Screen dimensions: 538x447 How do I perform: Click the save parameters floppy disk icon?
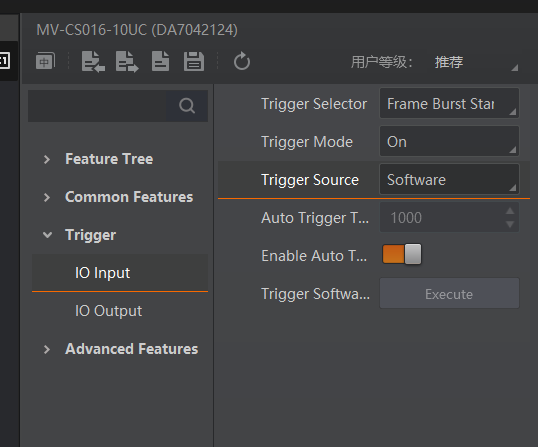(194, 61)
